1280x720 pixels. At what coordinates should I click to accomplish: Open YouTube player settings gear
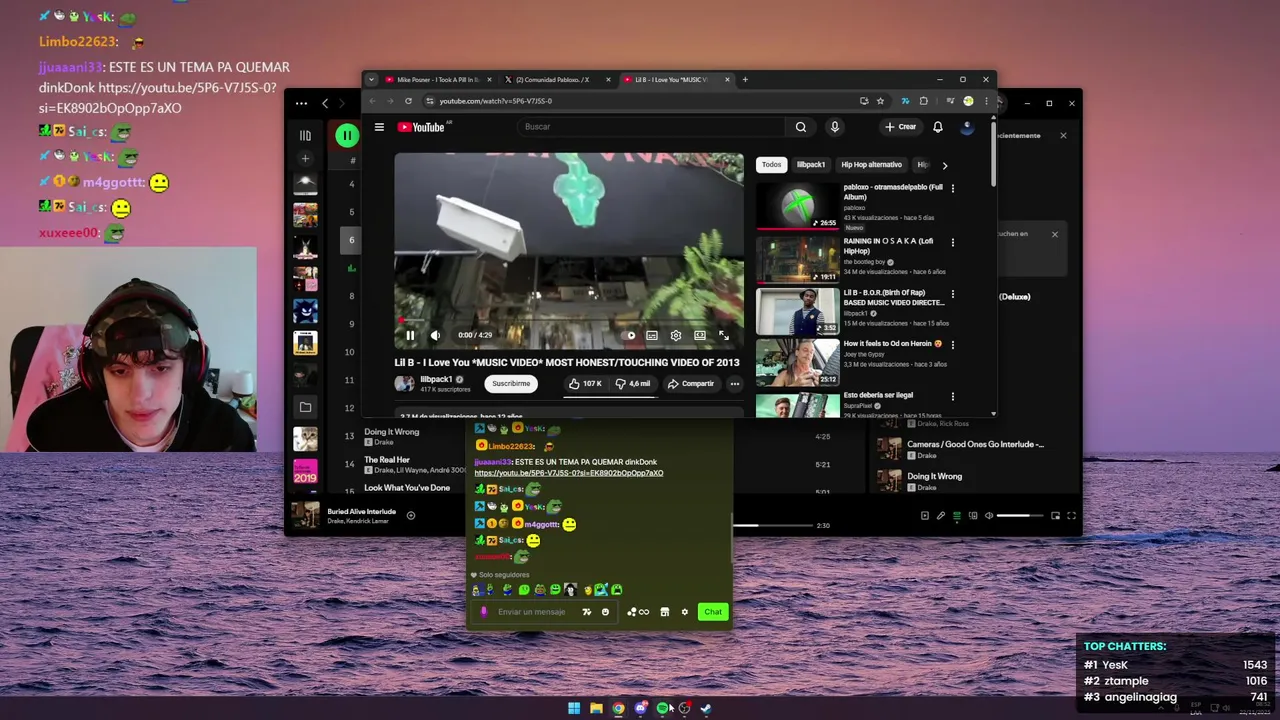pyautogui.click(x=676, y=335)
